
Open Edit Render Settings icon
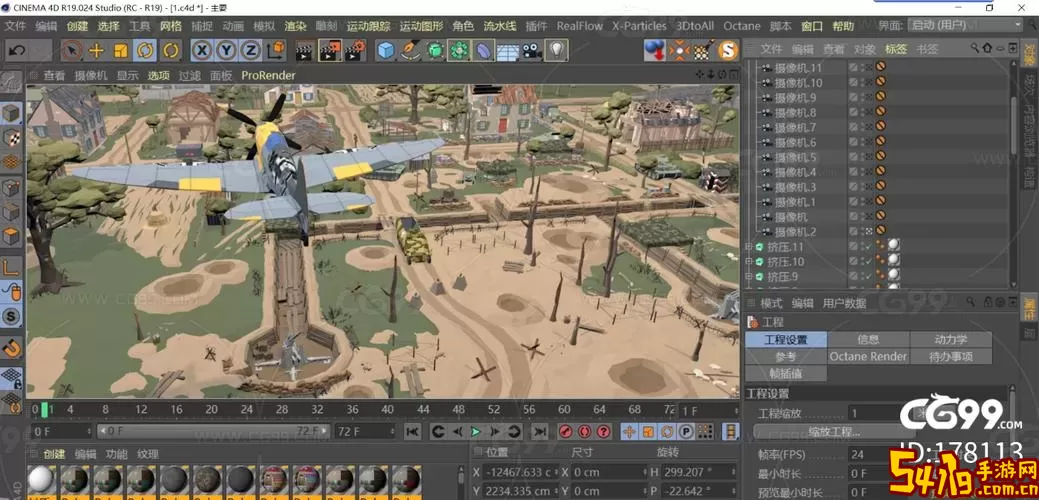[x=355, y=50]
